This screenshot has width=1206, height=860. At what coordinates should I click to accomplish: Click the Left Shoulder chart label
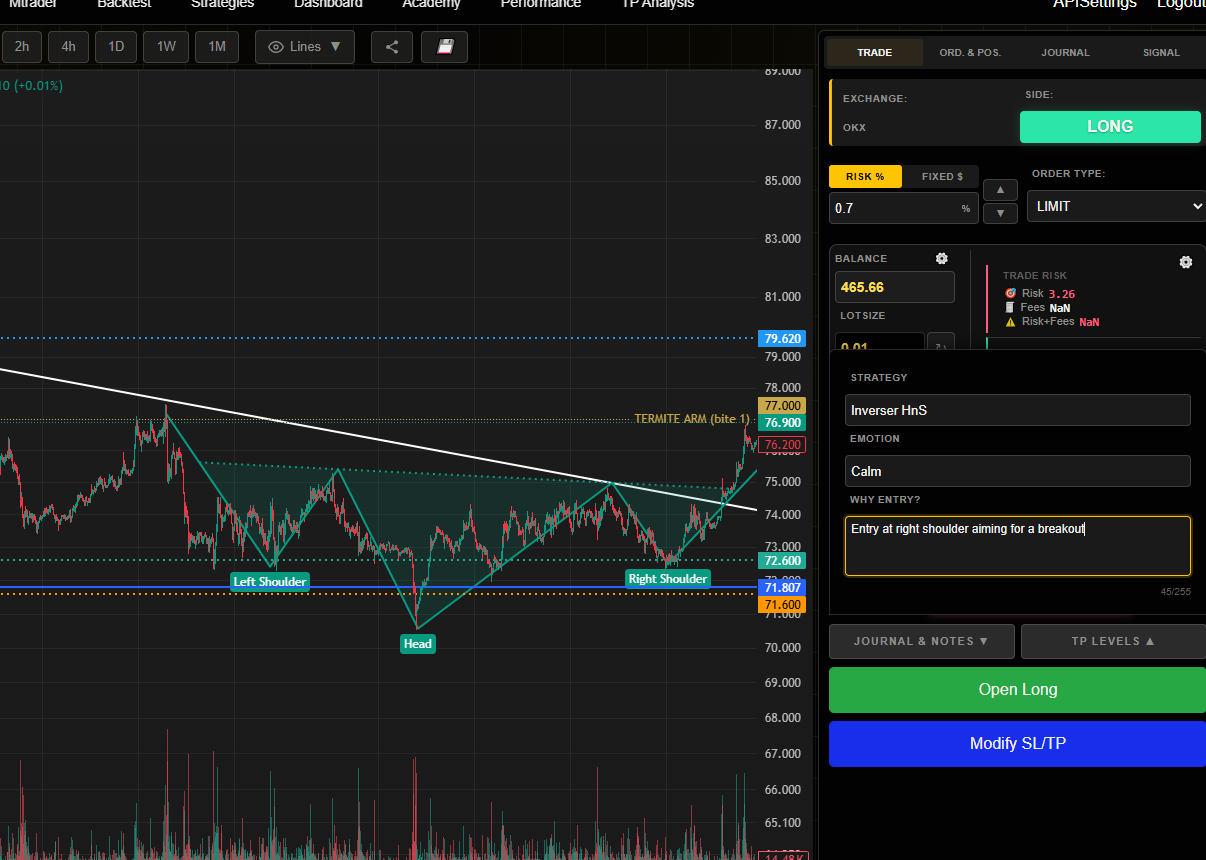[270, 581]
